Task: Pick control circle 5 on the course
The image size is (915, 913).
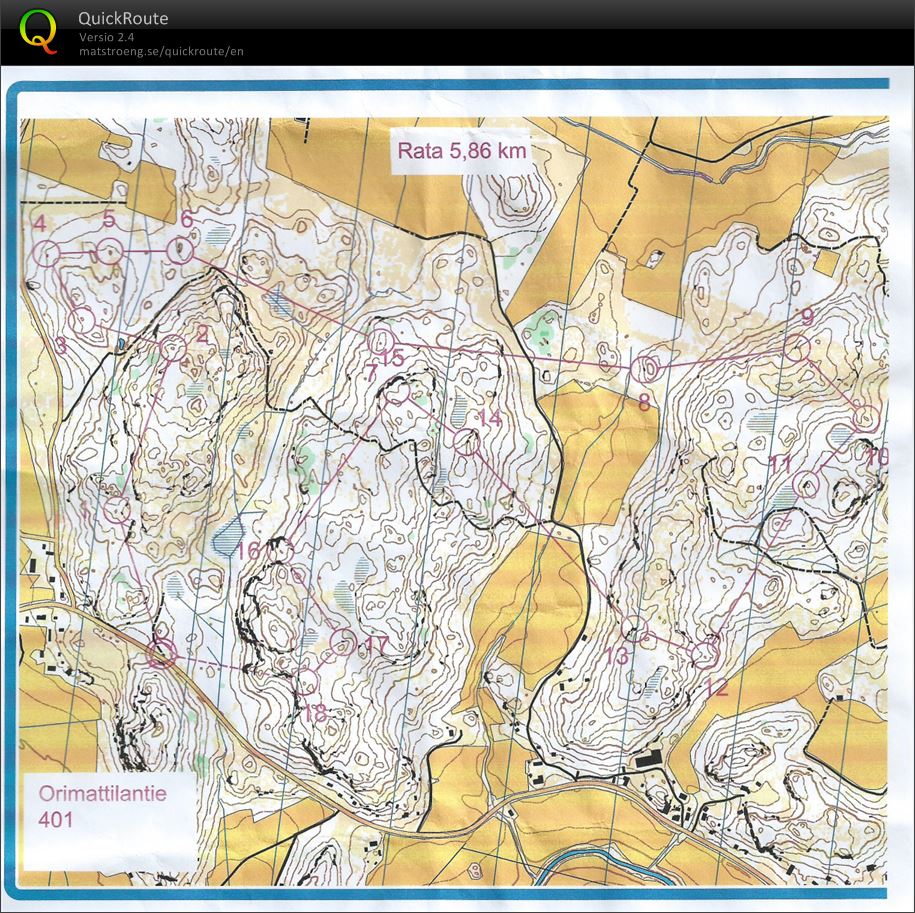Action: pyautogui.click(x=110, y=251)
